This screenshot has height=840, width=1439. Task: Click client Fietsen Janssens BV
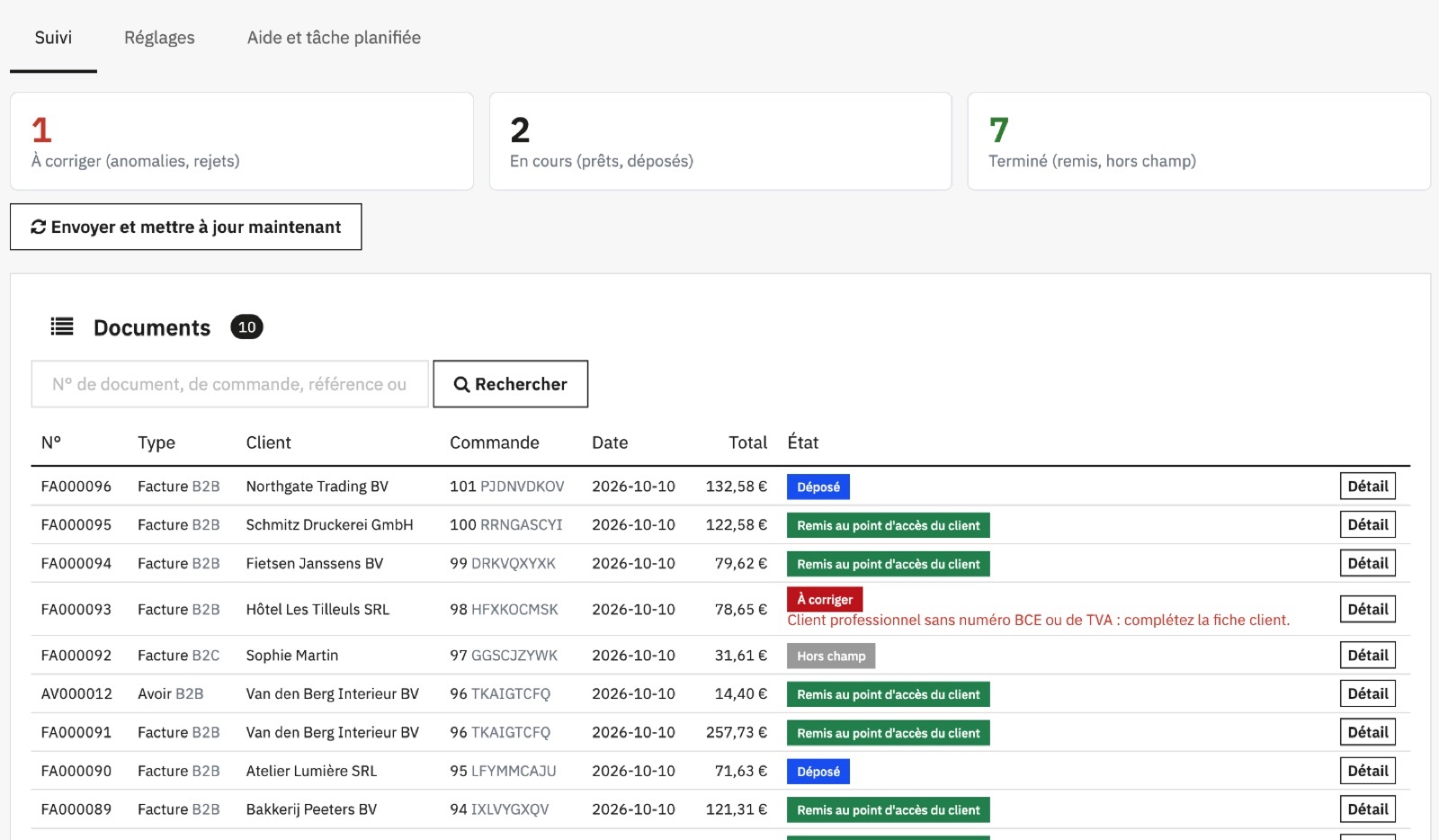[x=315, y=564]
